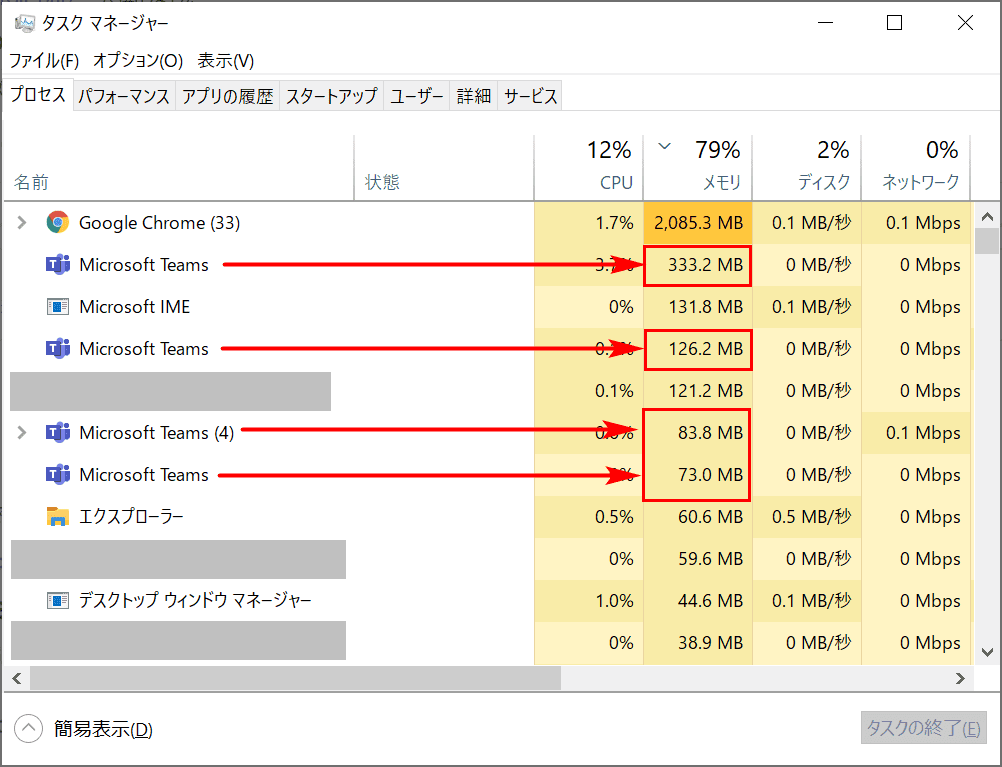Viewport: 1002px width, 767px height.
Task: Sort by the ネットワーク column header
Action: [x=916, y=168]
